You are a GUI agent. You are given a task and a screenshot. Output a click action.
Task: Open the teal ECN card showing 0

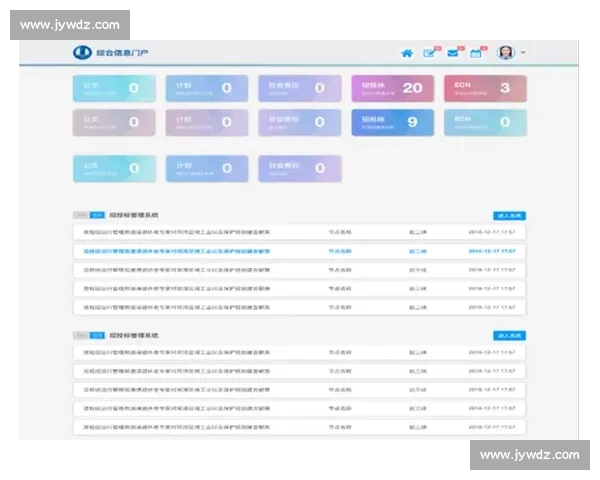485,123
